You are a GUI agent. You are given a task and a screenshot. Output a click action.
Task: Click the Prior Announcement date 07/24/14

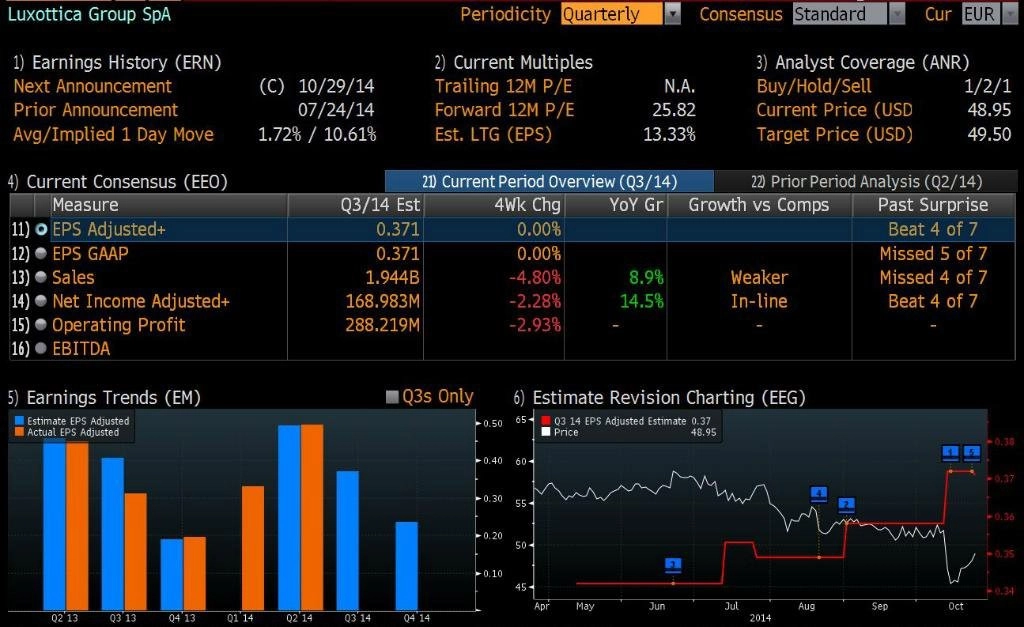(x=336, y=110)
